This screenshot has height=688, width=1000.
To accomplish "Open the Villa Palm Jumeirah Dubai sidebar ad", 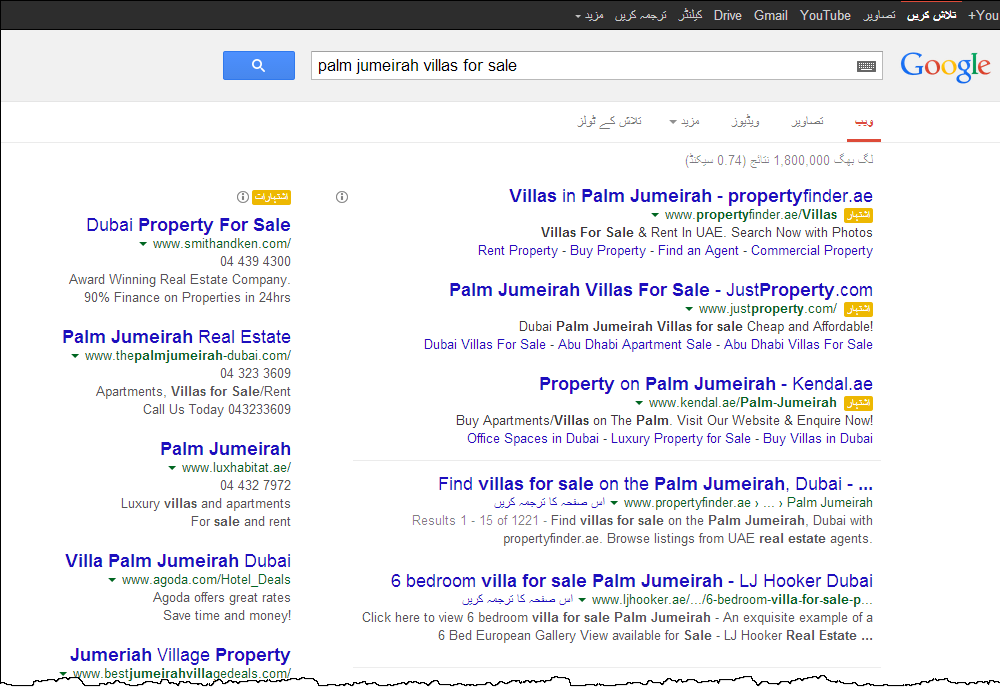I will coord(178,561).
